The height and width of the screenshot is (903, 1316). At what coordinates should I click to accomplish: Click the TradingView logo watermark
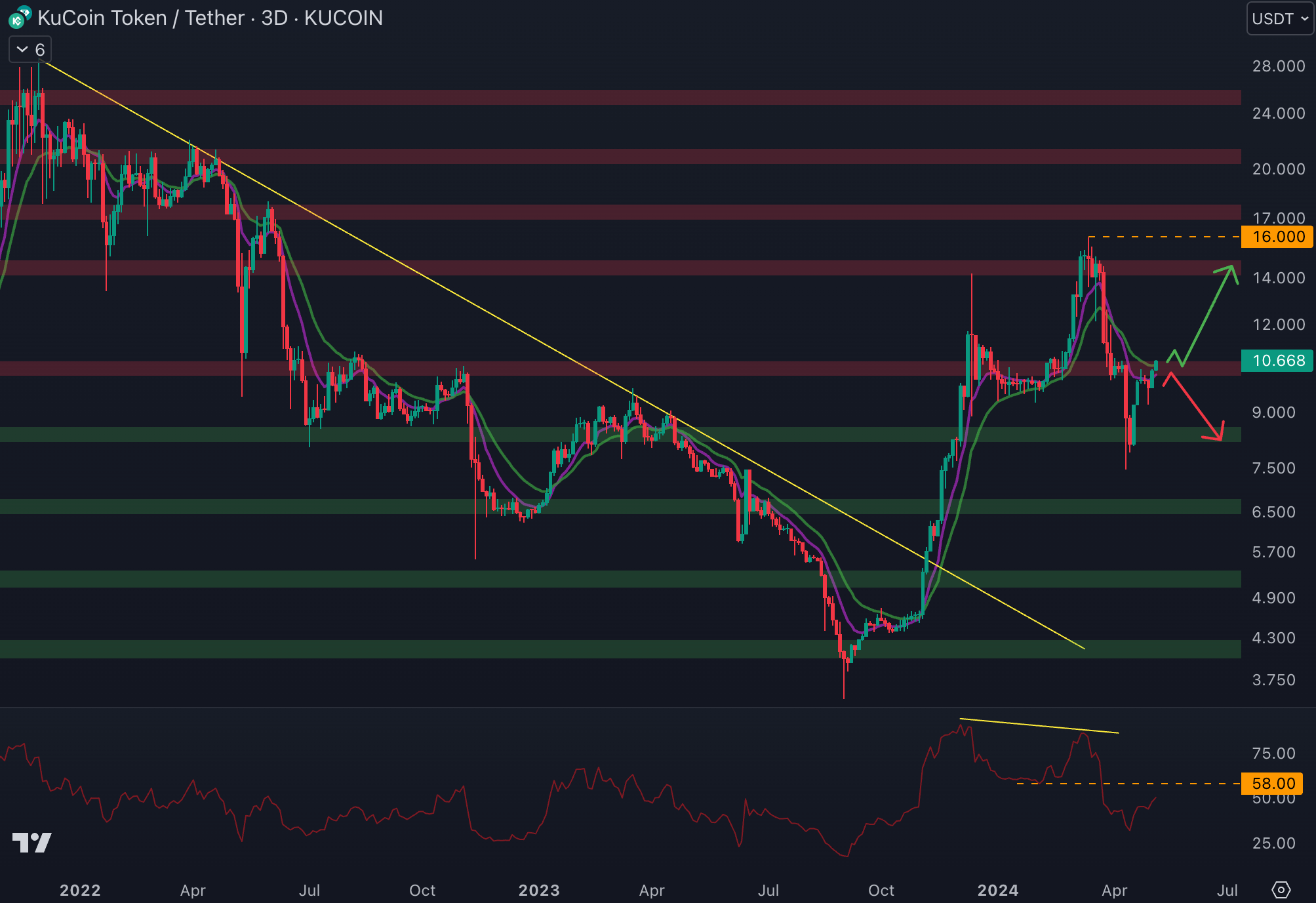click(x=31, y=842)
